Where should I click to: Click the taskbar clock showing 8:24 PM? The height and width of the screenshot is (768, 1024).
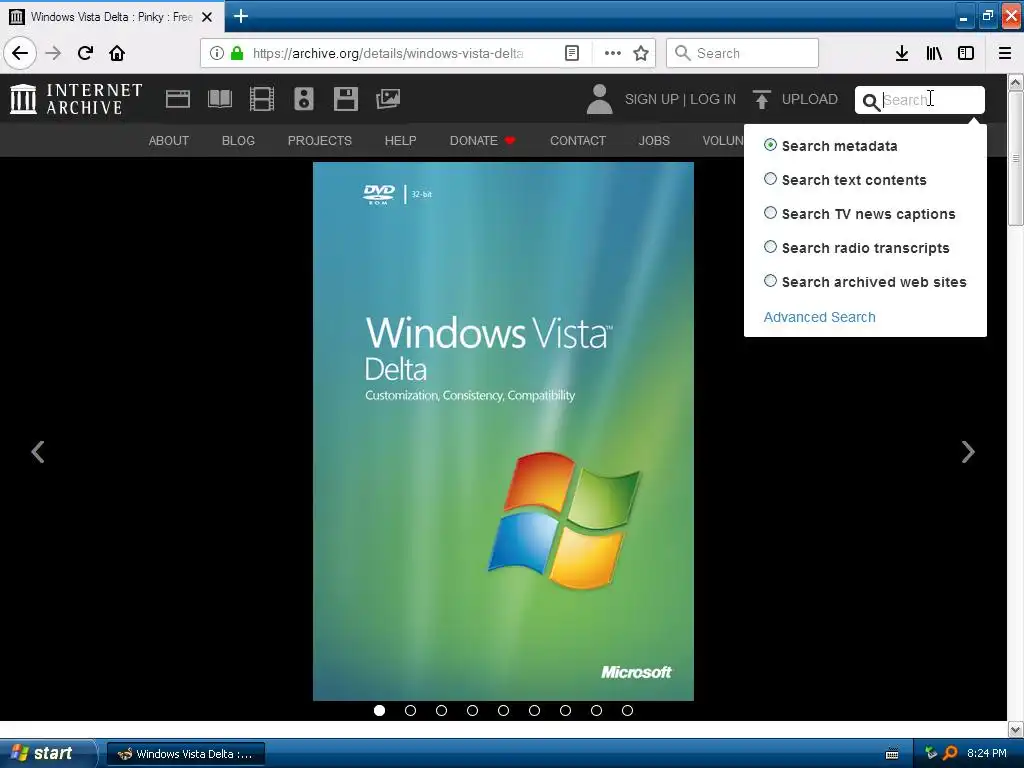point(987,754)
